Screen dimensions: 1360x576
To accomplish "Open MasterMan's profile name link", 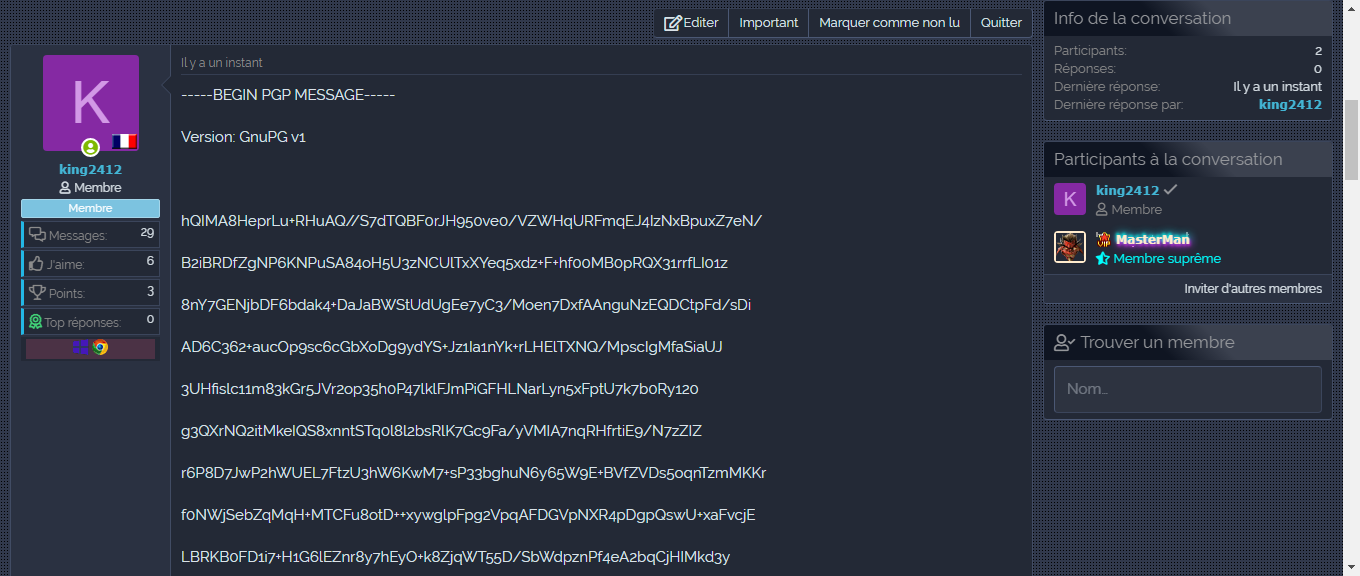I will tap(1152, 239).
